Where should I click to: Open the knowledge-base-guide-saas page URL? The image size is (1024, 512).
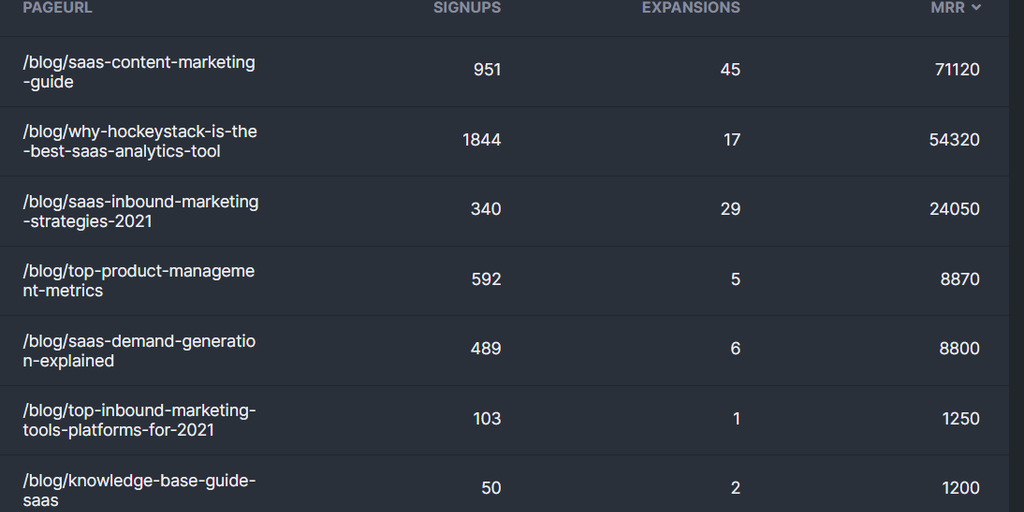pos(140,490)
